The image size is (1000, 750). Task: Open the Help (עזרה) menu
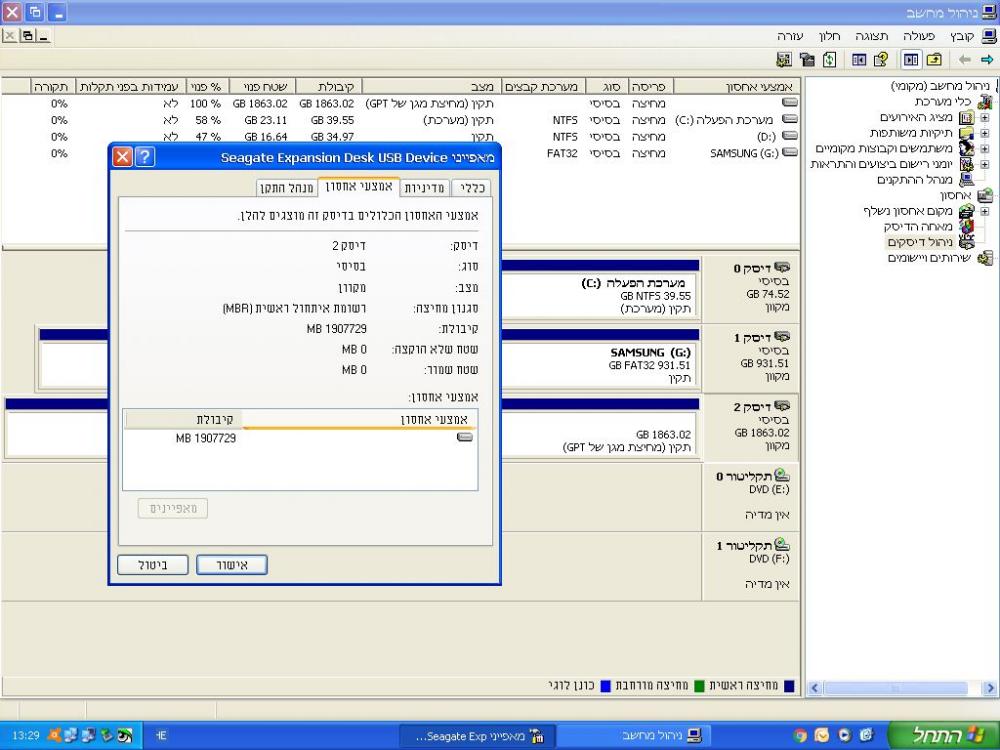pyautogui.click(x=790, y=36)
